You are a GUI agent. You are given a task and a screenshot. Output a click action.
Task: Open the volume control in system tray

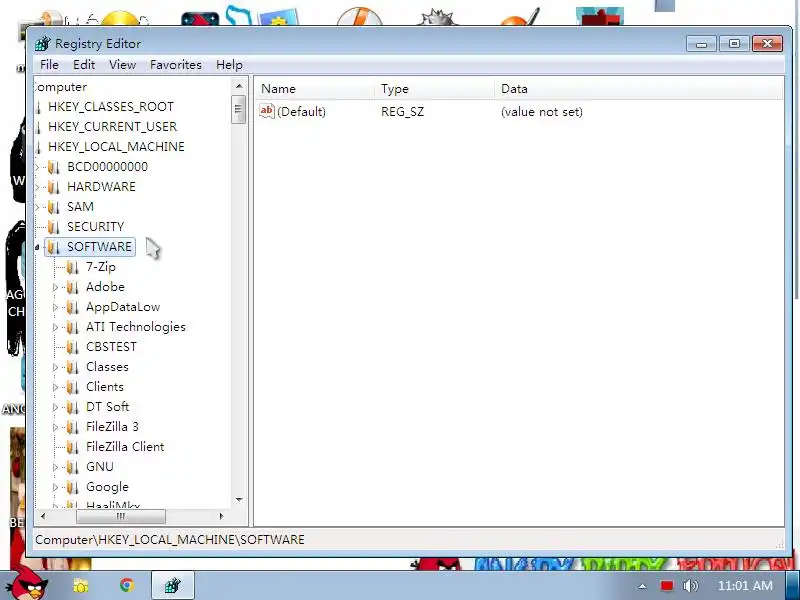click(690, 586)
